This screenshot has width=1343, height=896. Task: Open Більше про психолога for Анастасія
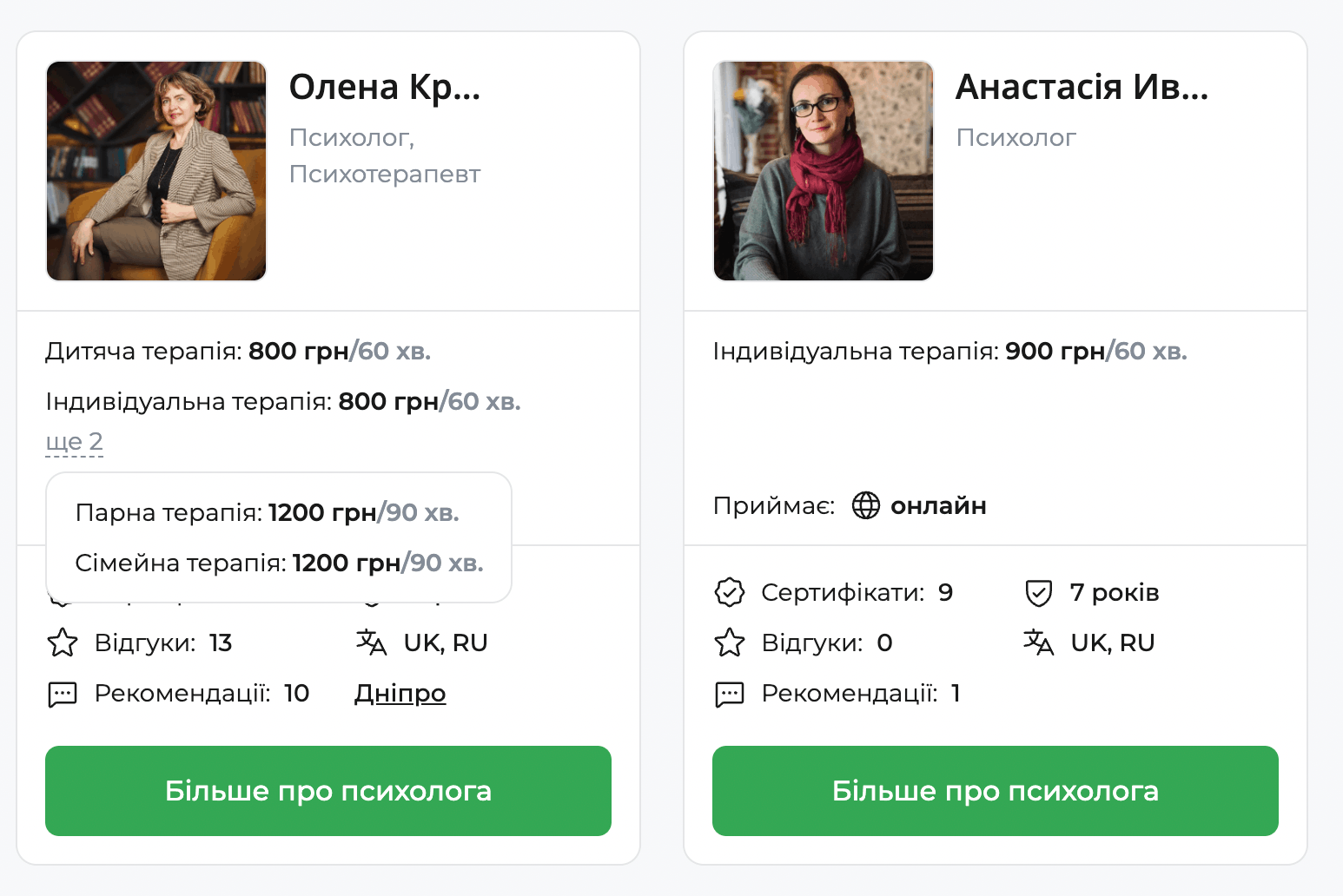[x=995, y=791]
